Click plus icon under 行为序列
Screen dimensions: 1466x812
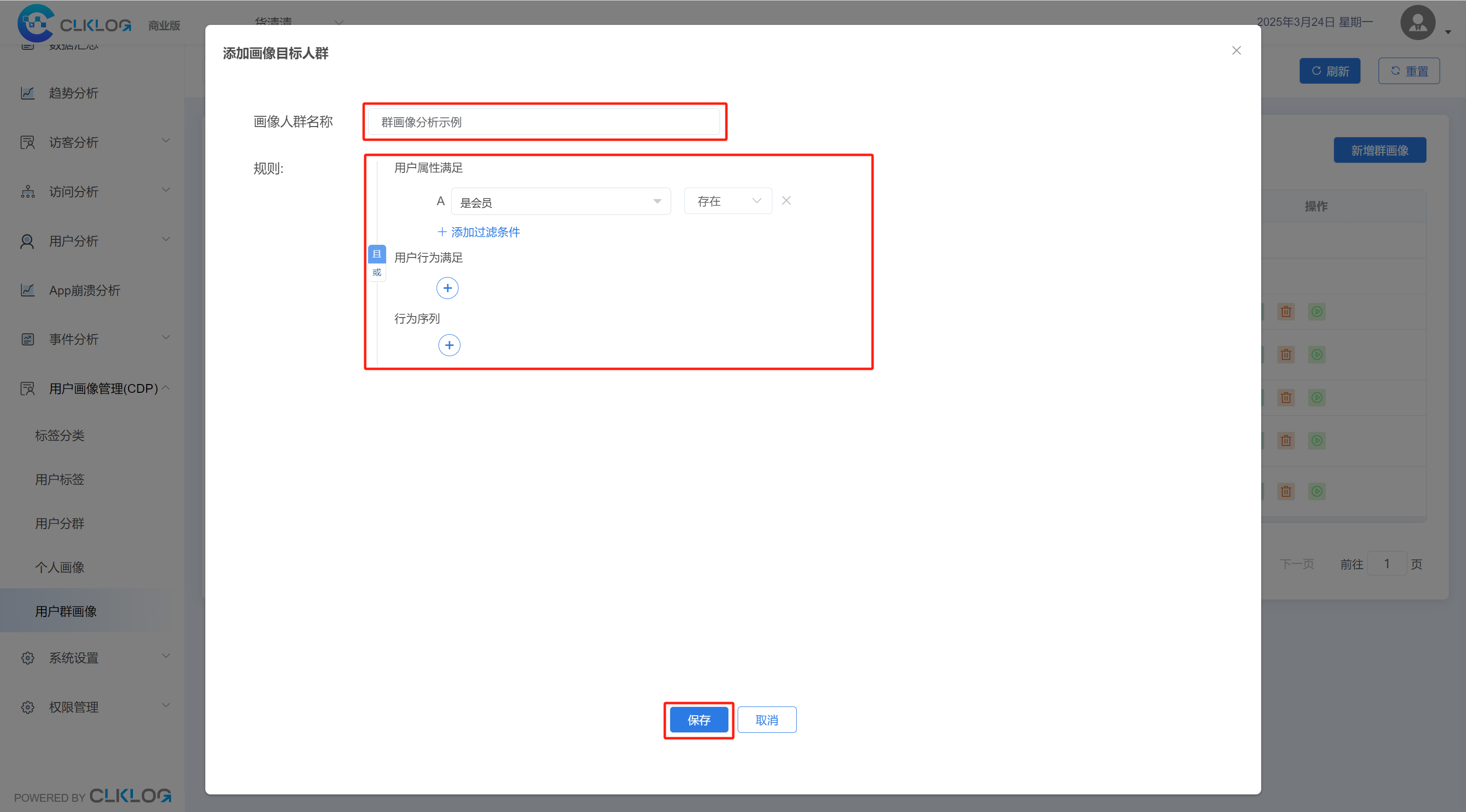[449, 345]
